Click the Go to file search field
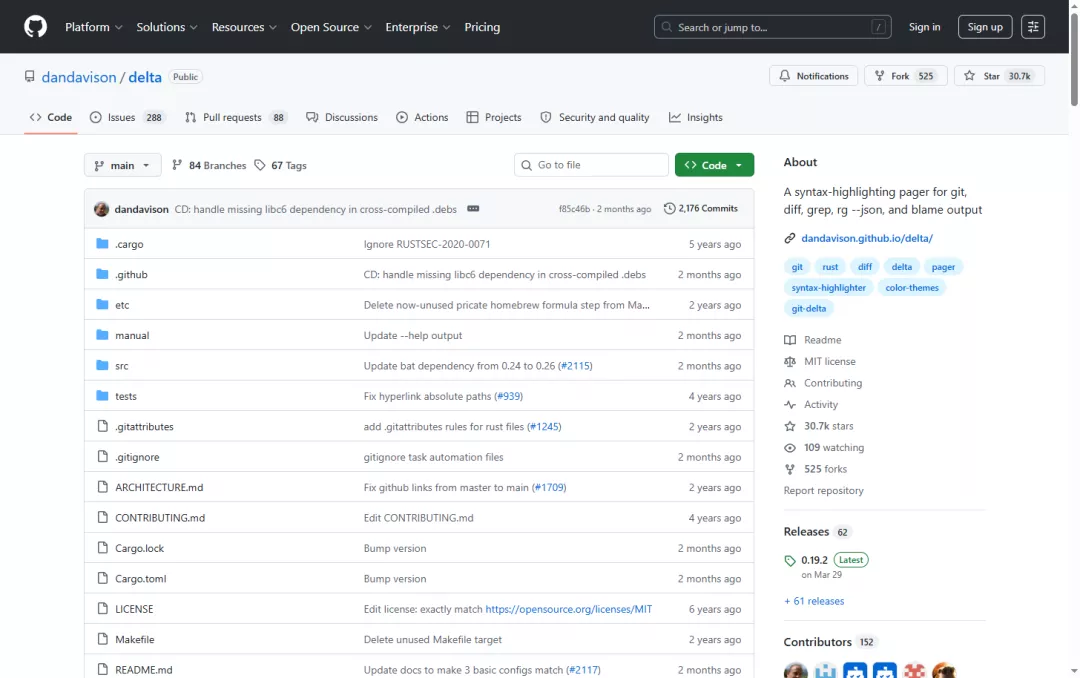1080x678 pixels. (591, 165)
